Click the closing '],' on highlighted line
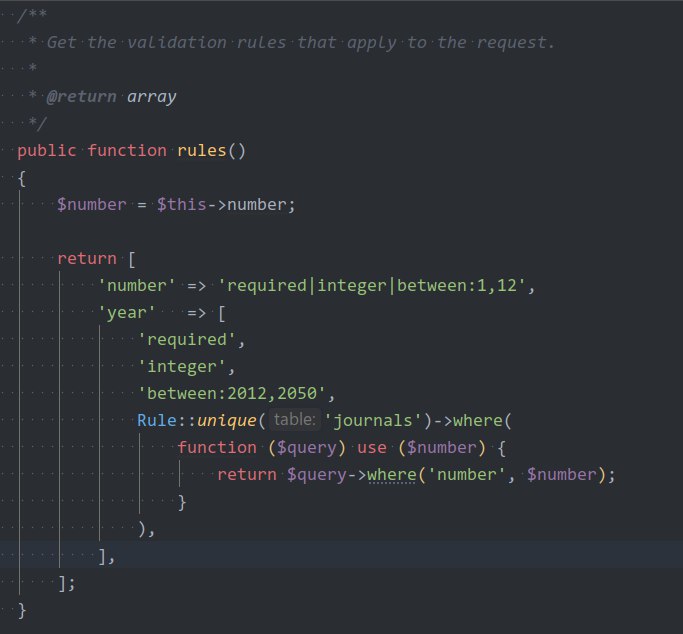Screen dimensions: 683x634 [106, 556]
